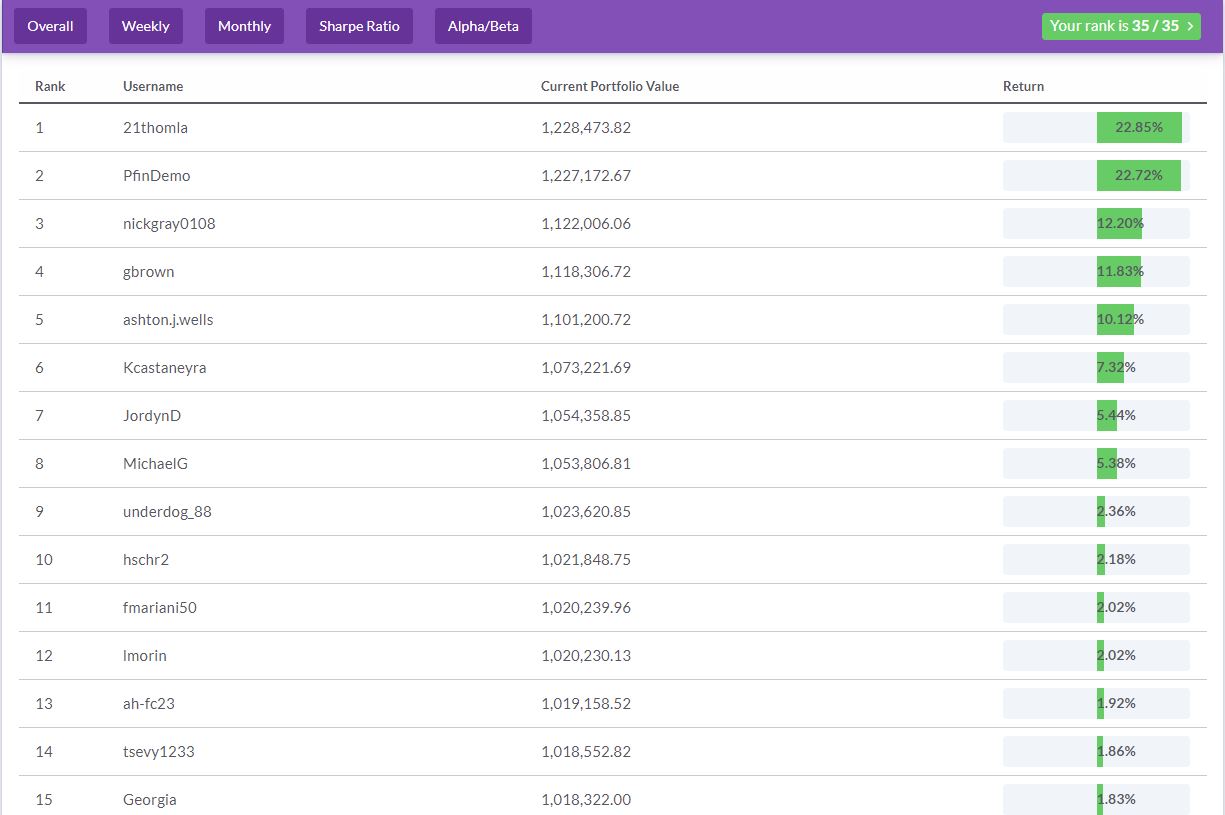Open the Alpha/Beta tab
This screenshot has width=1225, height=815.
coord(483,26)
